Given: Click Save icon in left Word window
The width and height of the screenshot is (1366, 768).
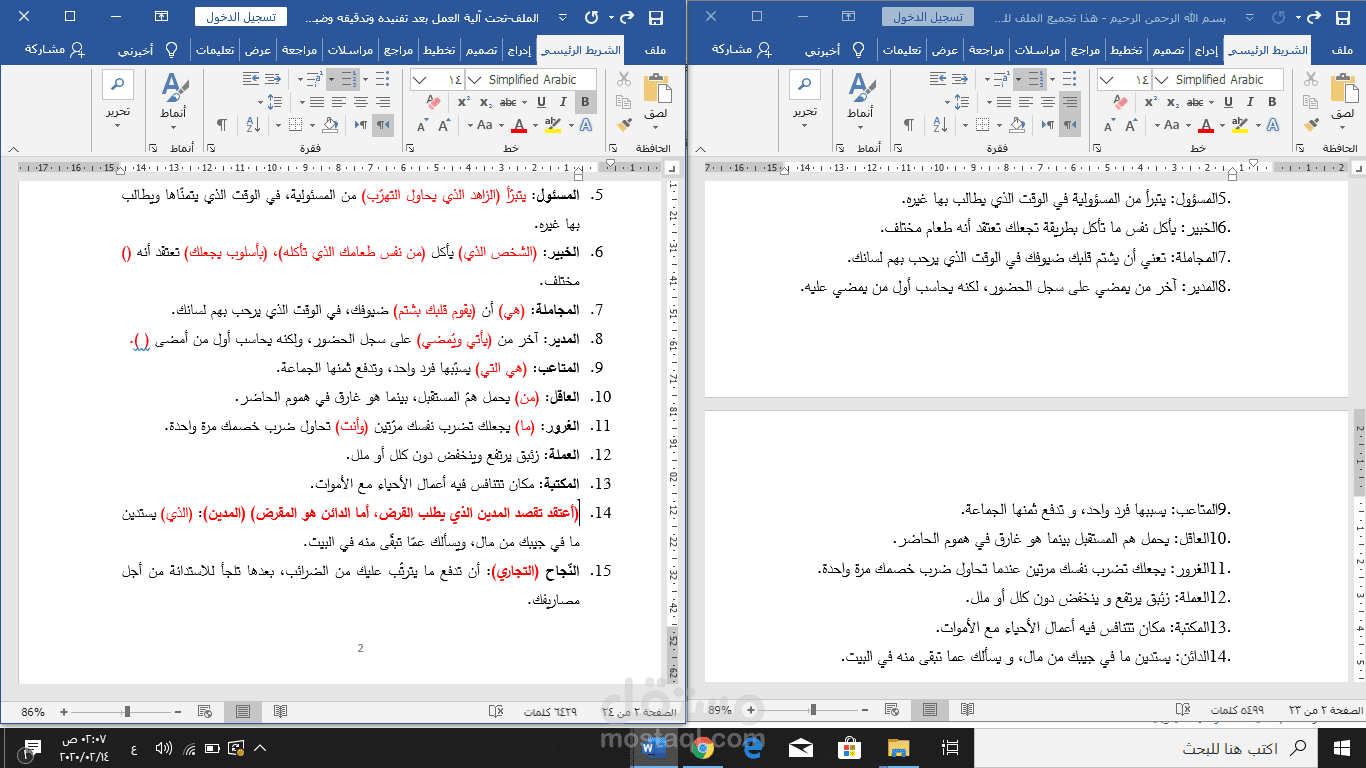Looking at the screenshot, I should point(656,17).
